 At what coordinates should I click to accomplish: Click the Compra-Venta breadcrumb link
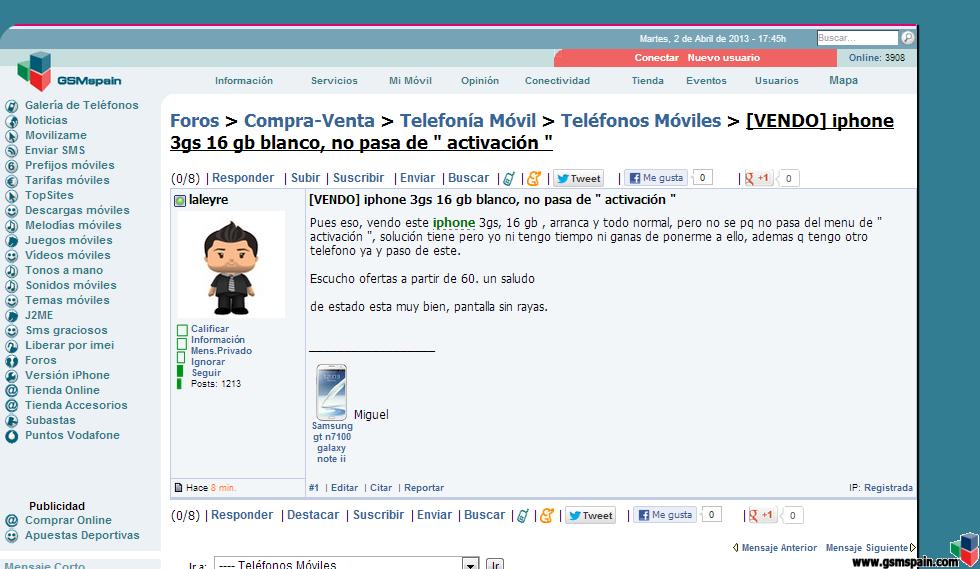click(x=309, y=121)
